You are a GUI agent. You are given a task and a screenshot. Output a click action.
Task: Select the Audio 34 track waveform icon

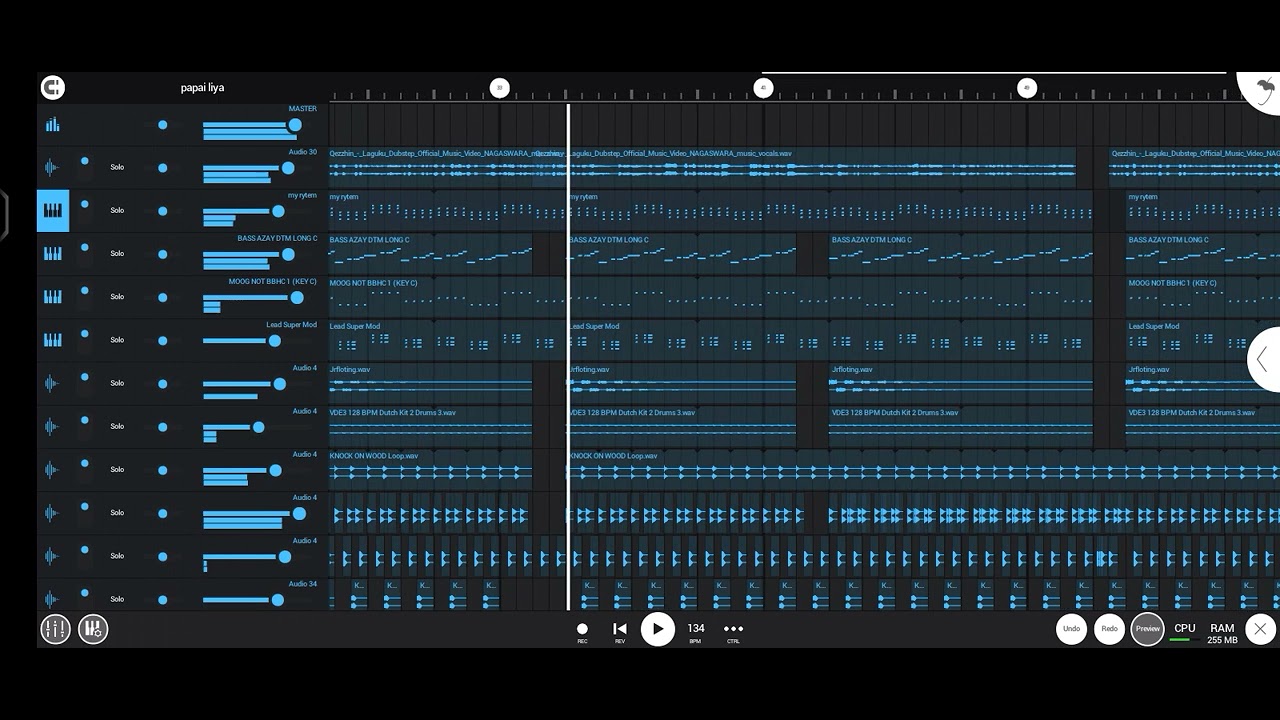point(52,598)
